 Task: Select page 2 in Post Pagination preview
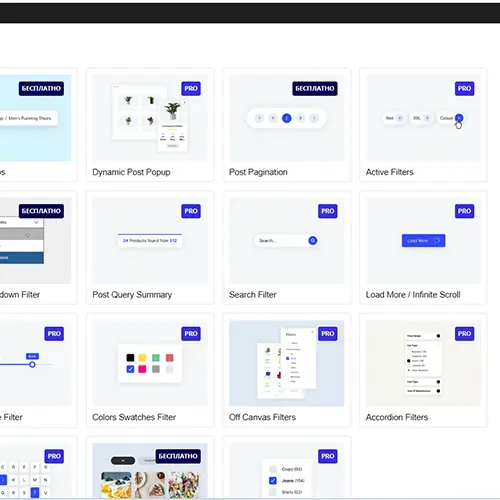tap(287, 118)
